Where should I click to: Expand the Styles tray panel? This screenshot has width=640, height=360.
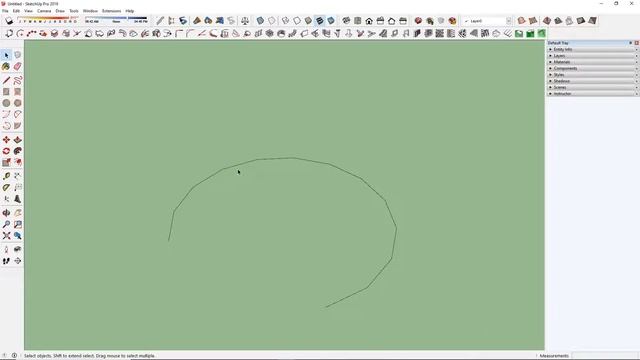(592, 75)
